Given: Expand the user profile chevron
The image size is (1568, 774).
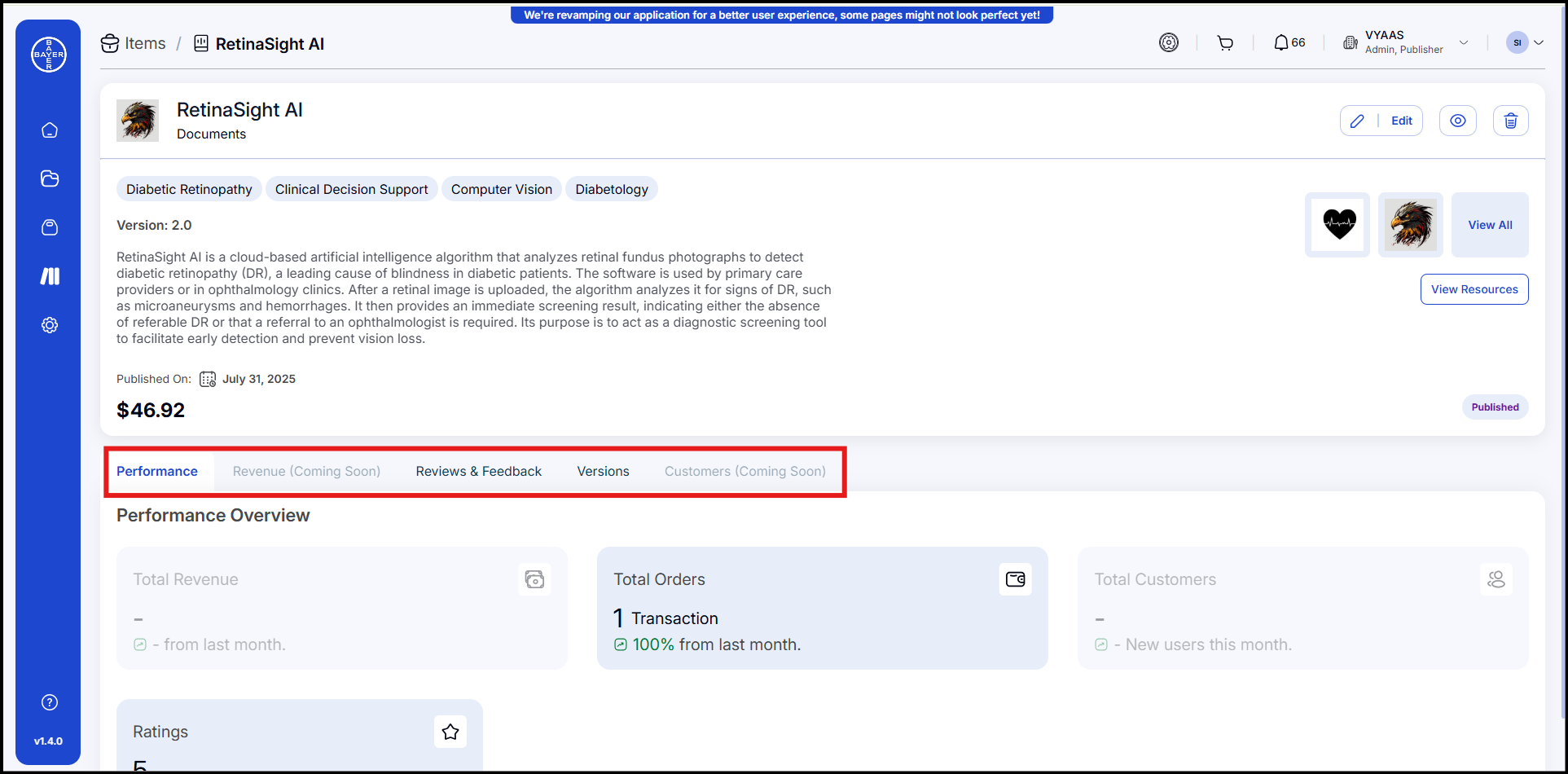Looking at the screenshot, I should click(x=1539, y=42).
